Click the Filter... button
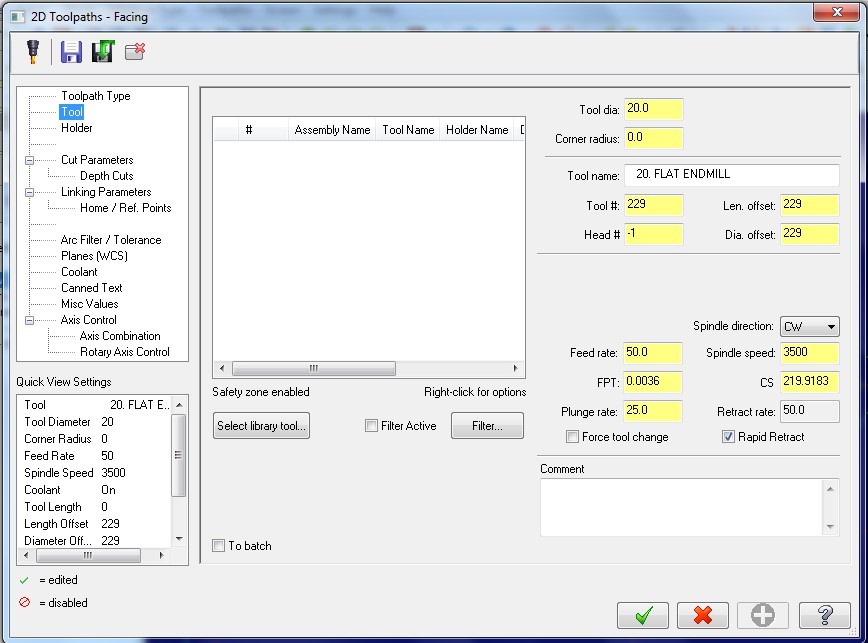Screen dimensions: 868x643 pos(487,426)
